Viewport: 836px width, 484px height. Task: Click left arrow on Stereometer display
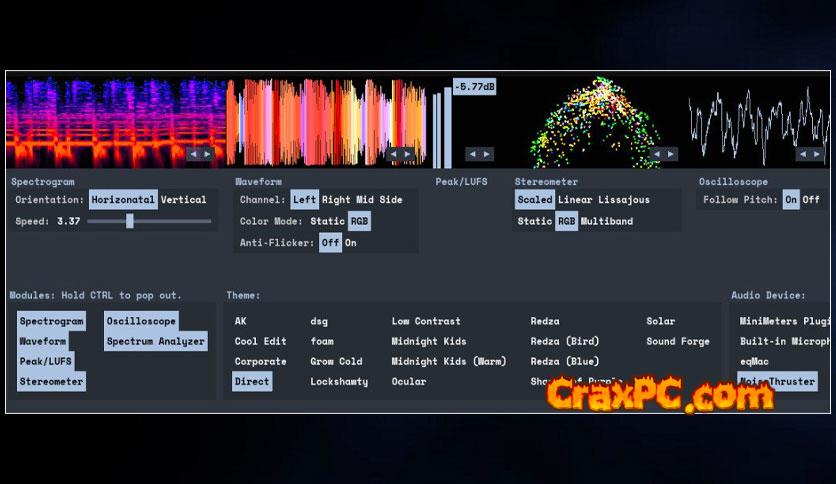657,154
